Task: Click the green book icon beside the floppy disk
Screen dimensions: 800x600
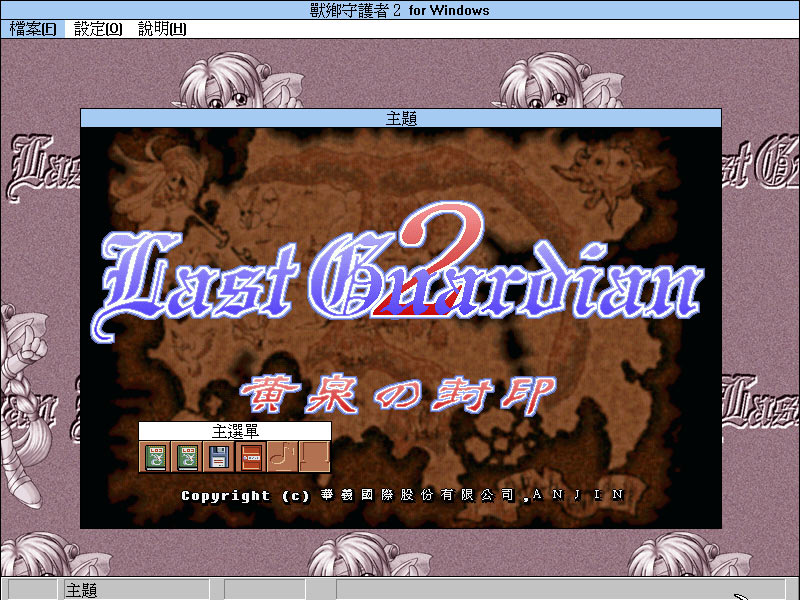Action: [187, 457]
